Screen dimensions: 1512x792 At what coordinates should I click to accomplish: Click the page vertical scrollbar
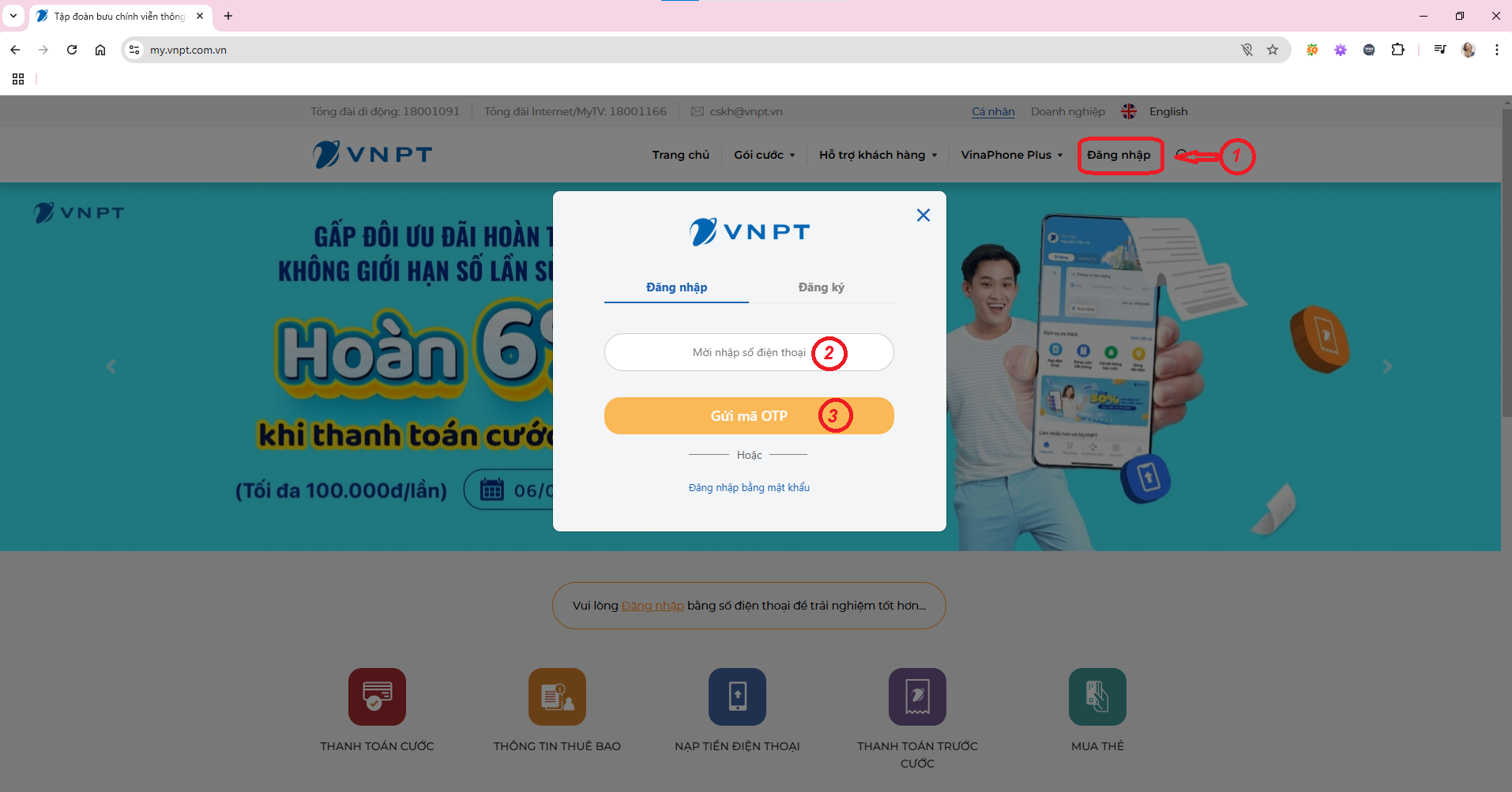pos(1506,264)
